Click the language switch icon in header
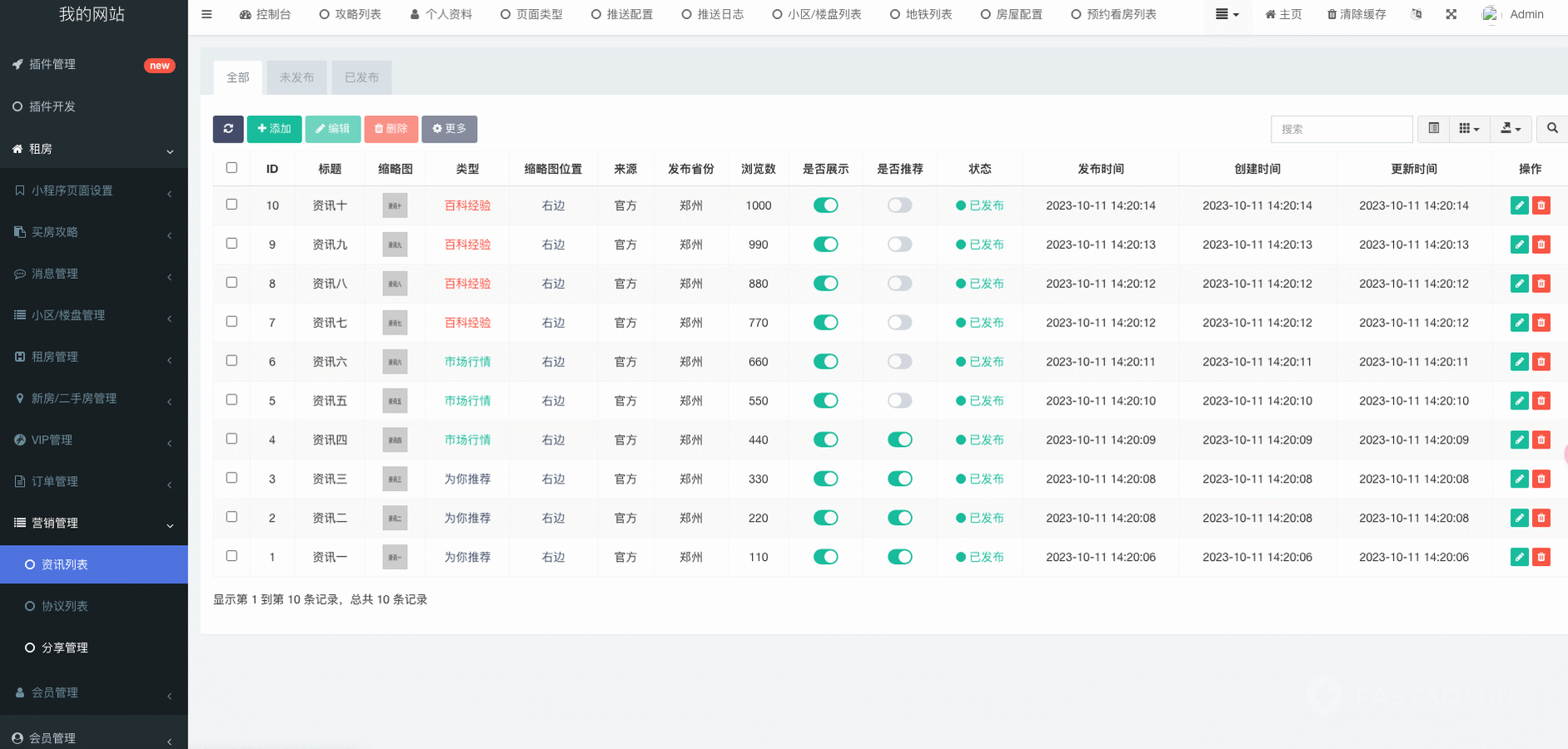 [x=1416, y=14]
